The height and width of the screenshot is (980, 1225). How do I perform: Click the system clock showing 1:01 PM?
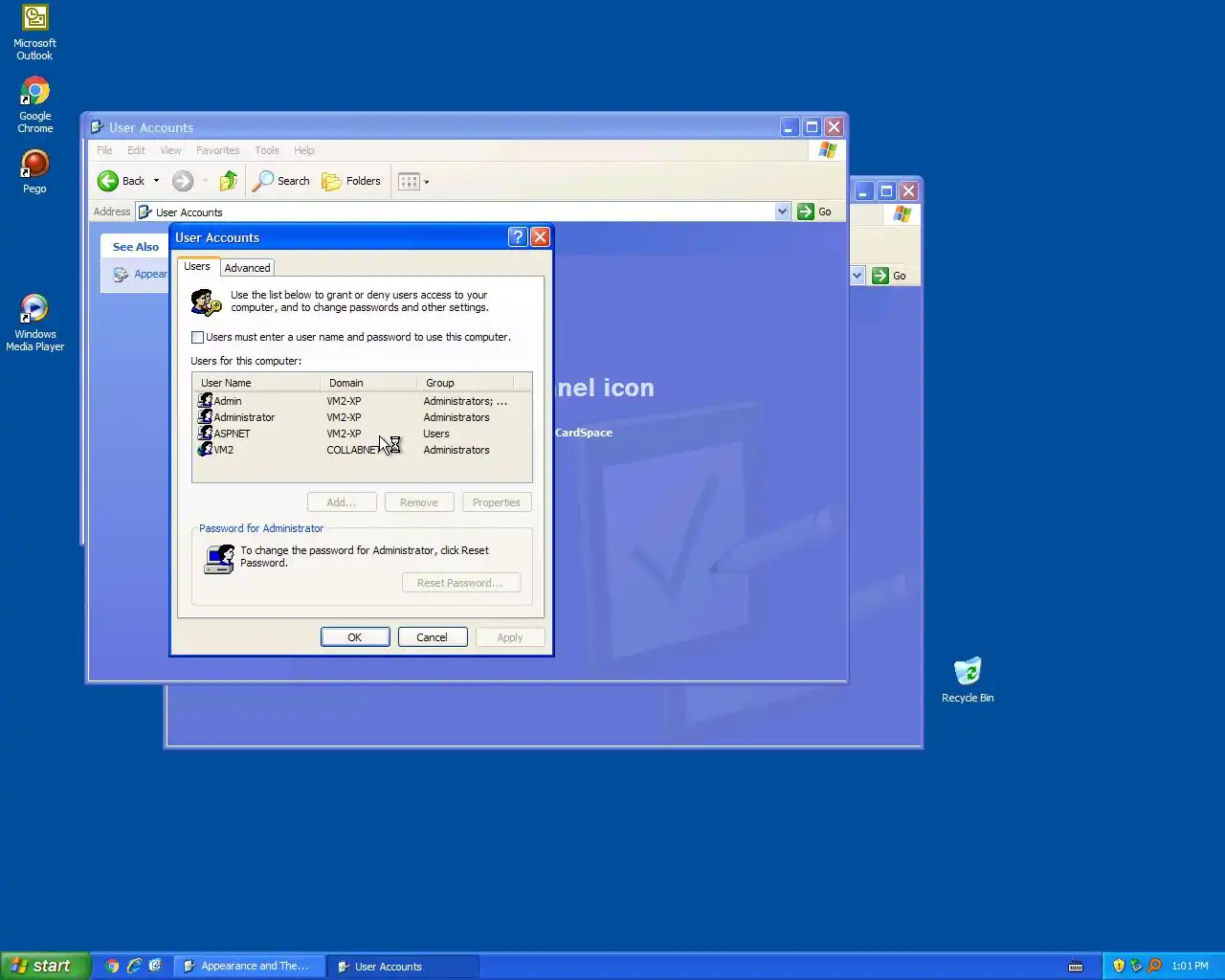coord(1190,966)
